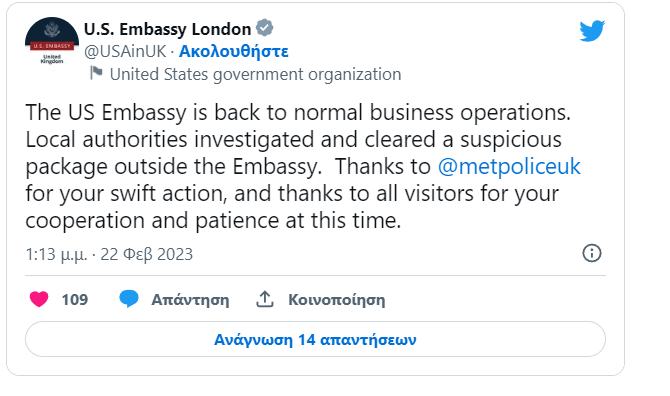
Task: Follow via the Ακολουθήστε link
Action: point(234,51)
